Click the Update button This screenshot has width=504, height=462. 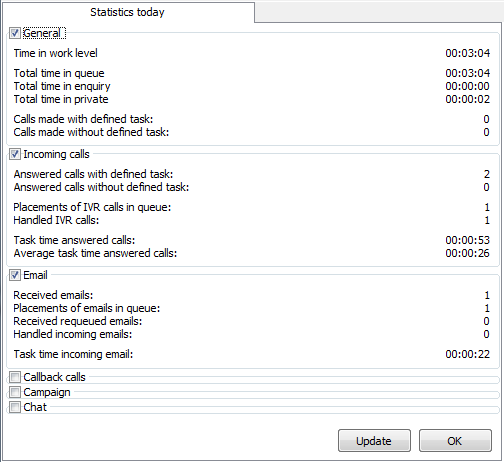374,441
